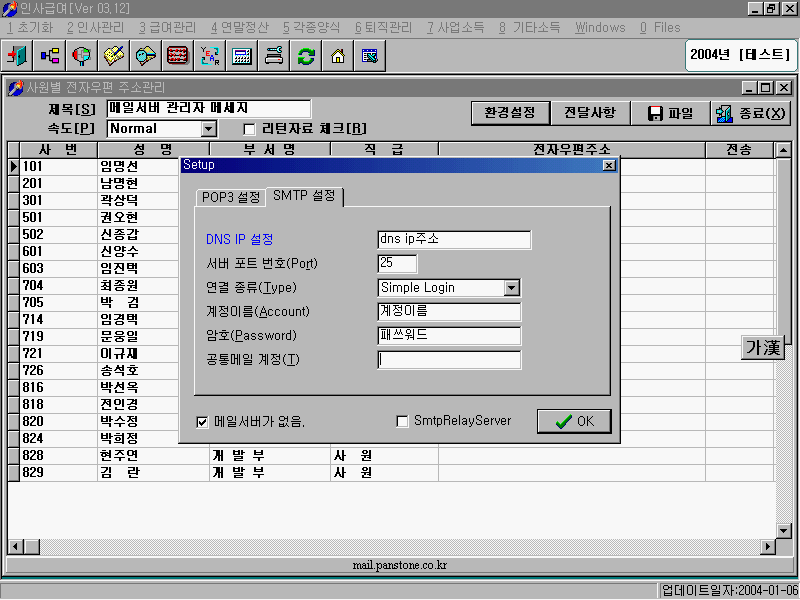Open the mail search toolbar icon

pyautogui.click(x=146, y=56)
